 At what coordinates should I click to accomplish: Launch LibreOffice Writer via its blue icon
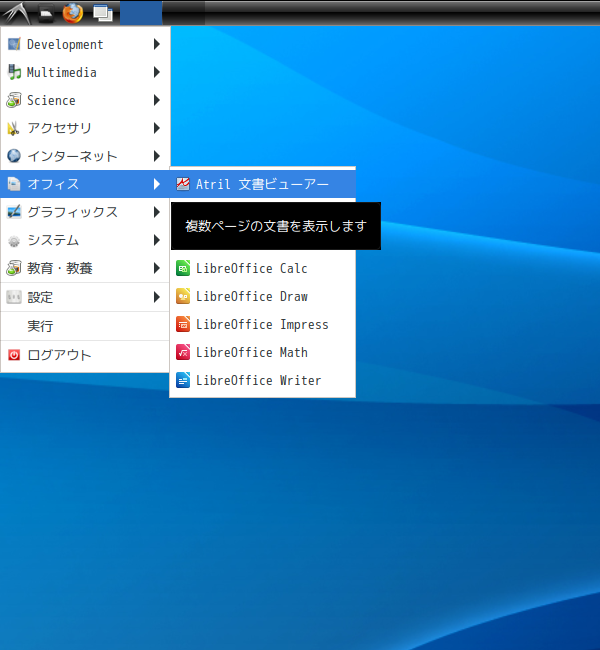(x=183, y=380)
